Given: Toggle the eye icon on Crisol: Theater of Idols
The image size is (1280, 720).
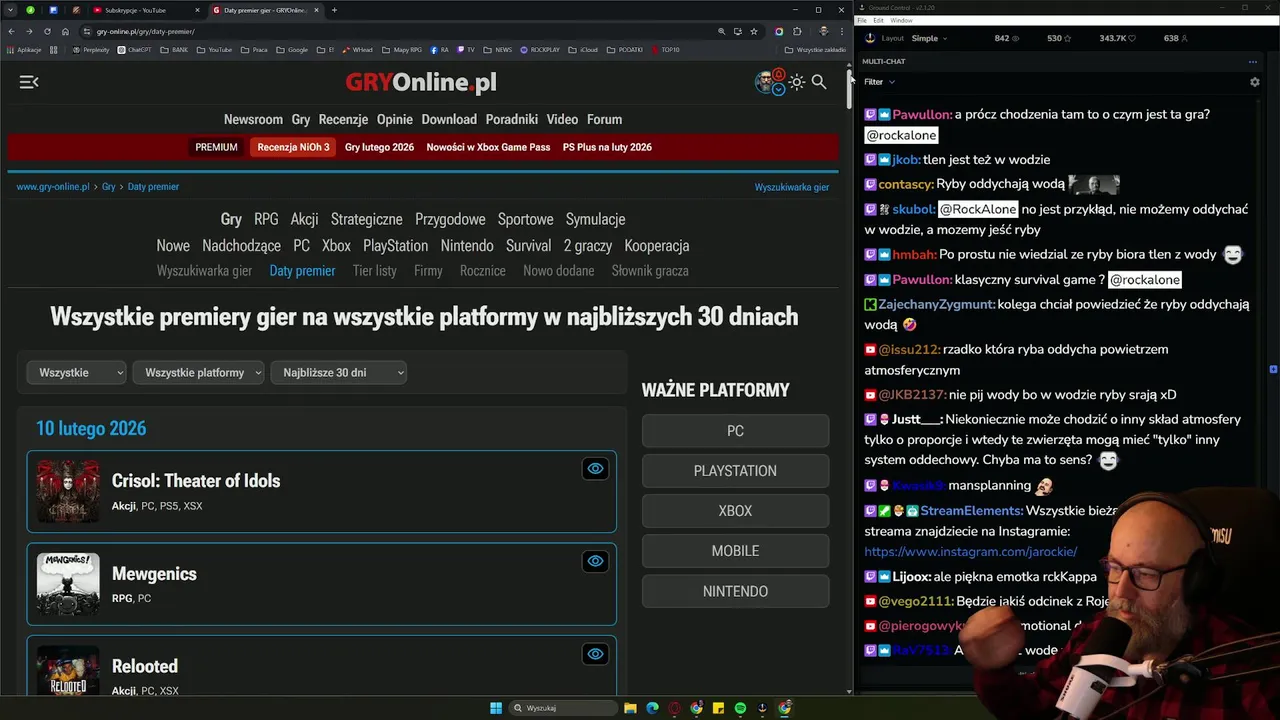Looking at the screenshot, I should pos(595,469).
